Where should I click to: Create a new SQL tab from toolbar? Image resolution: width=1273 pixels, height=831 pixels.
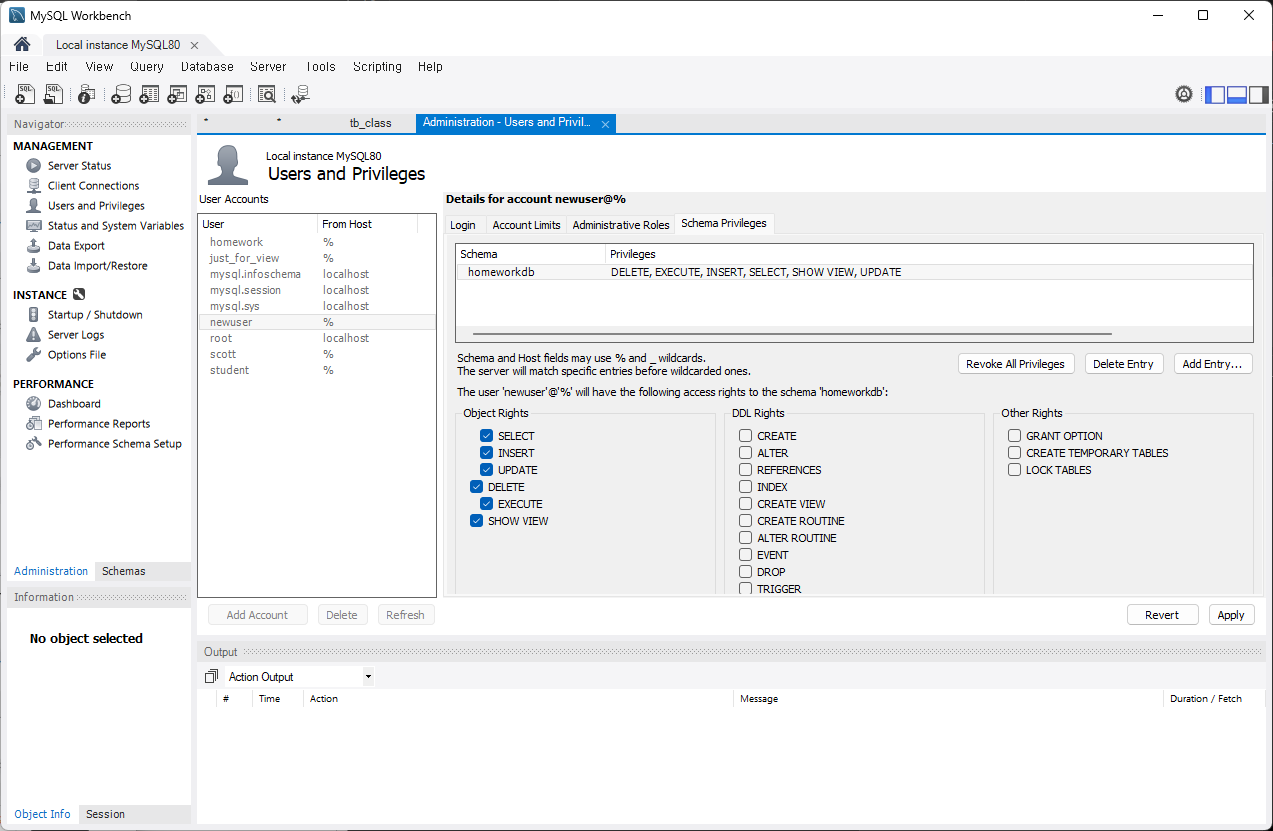[x=25, y=94]
